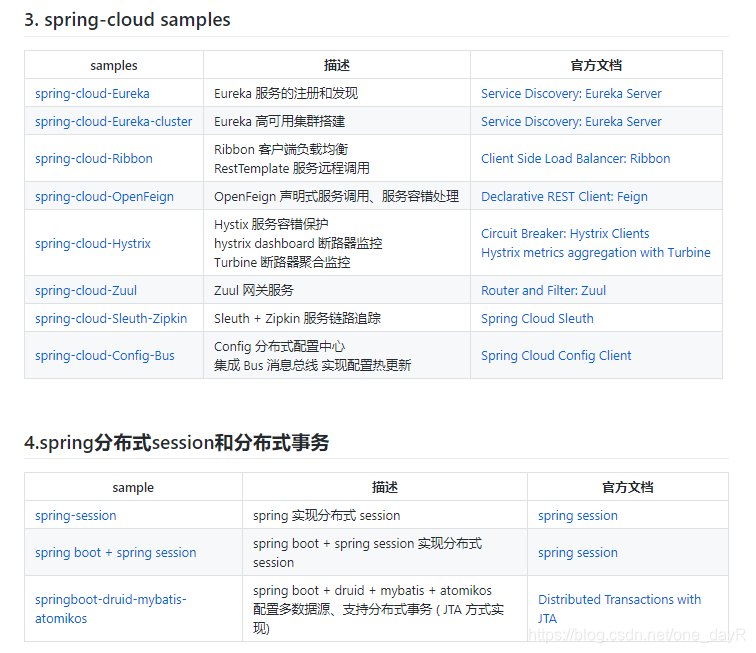
Task: Open Distributed Transactions with JTA doc
Action: click(619, 609)
